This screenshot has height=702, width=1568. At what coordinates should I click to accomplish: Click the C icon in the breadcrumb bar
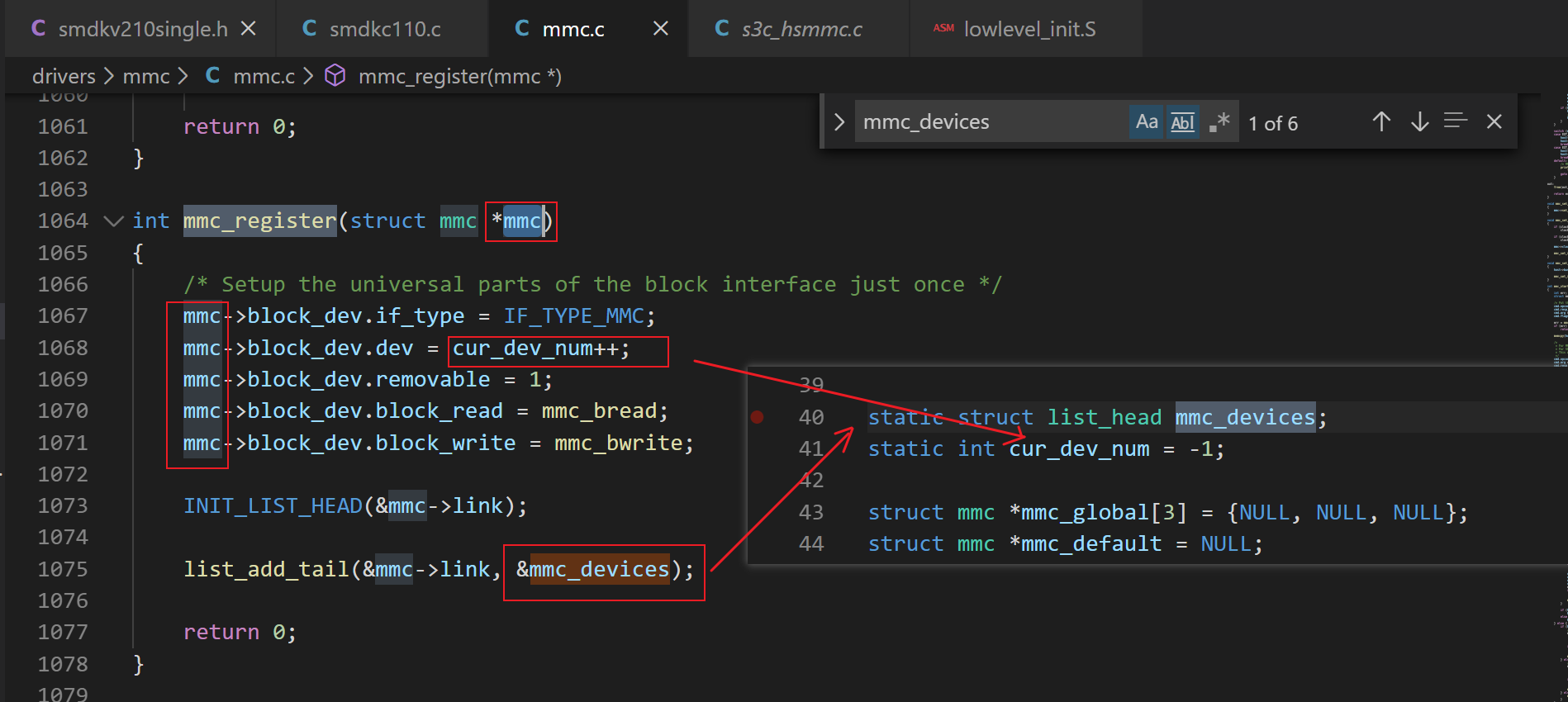(x=212, y=75)
